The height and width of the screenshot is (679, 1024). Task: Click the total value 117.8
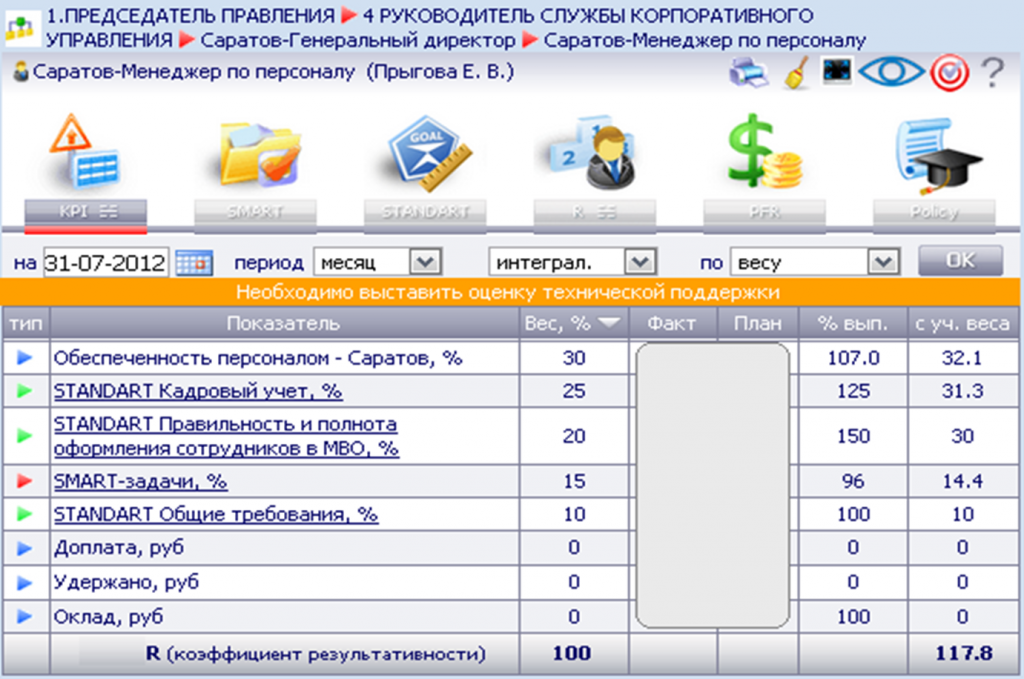click(x=963, y=653)
